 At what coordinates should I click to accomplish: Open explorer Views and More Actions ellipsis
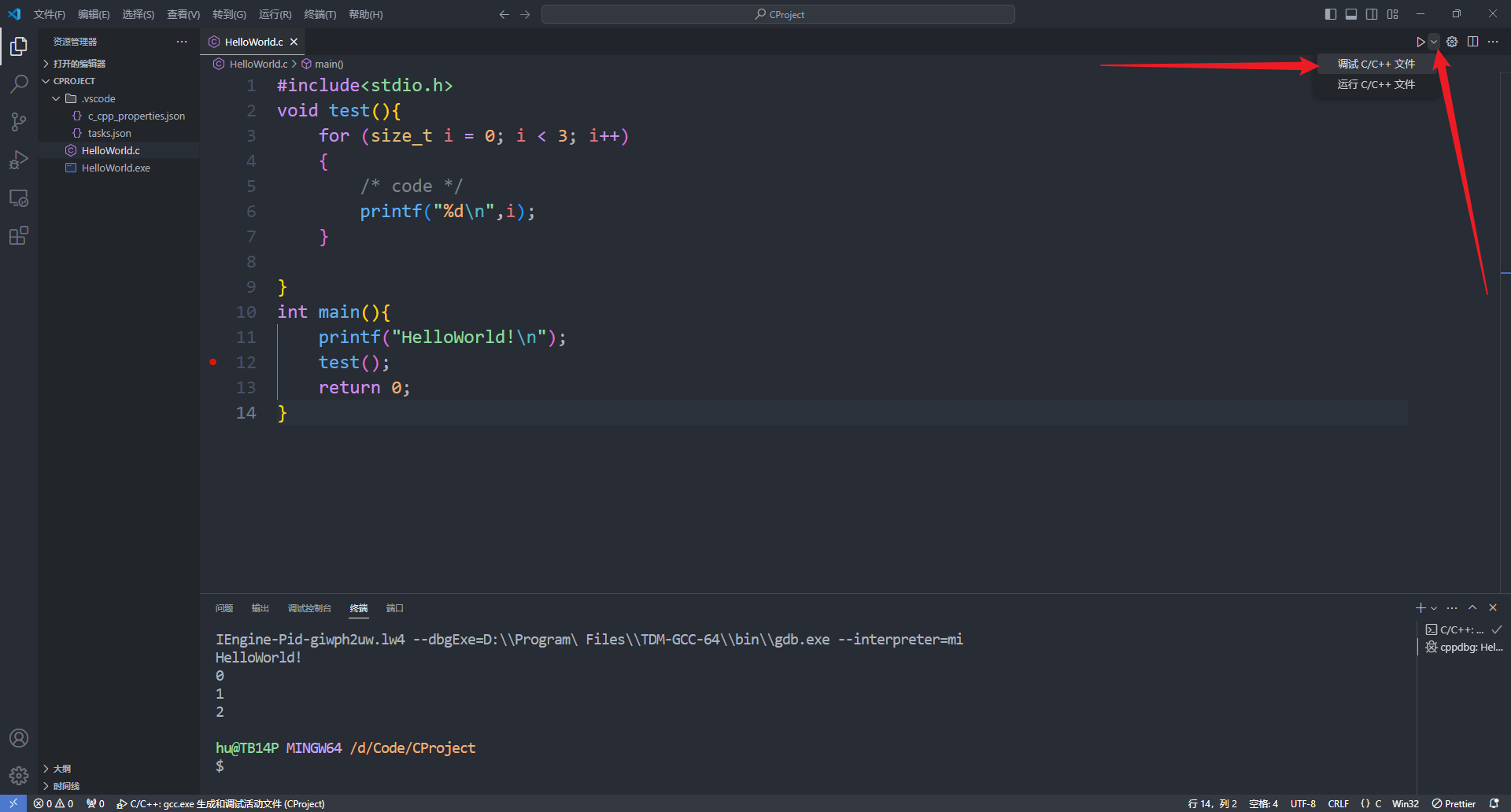click(x=182, y=42)
